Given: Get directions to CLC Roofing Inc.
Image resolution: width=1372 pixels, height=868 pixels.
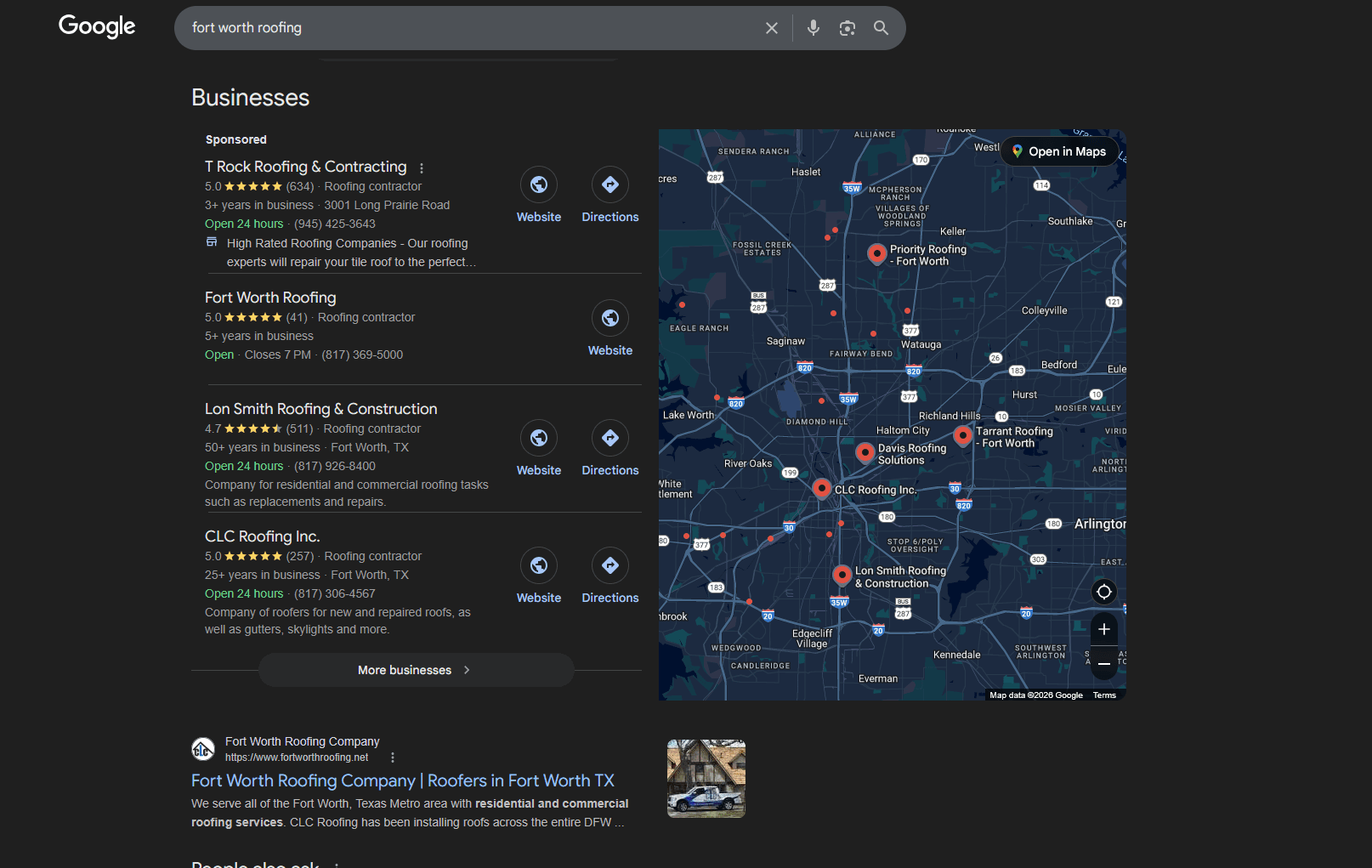Looking at the screenshot, I should 609,566.
